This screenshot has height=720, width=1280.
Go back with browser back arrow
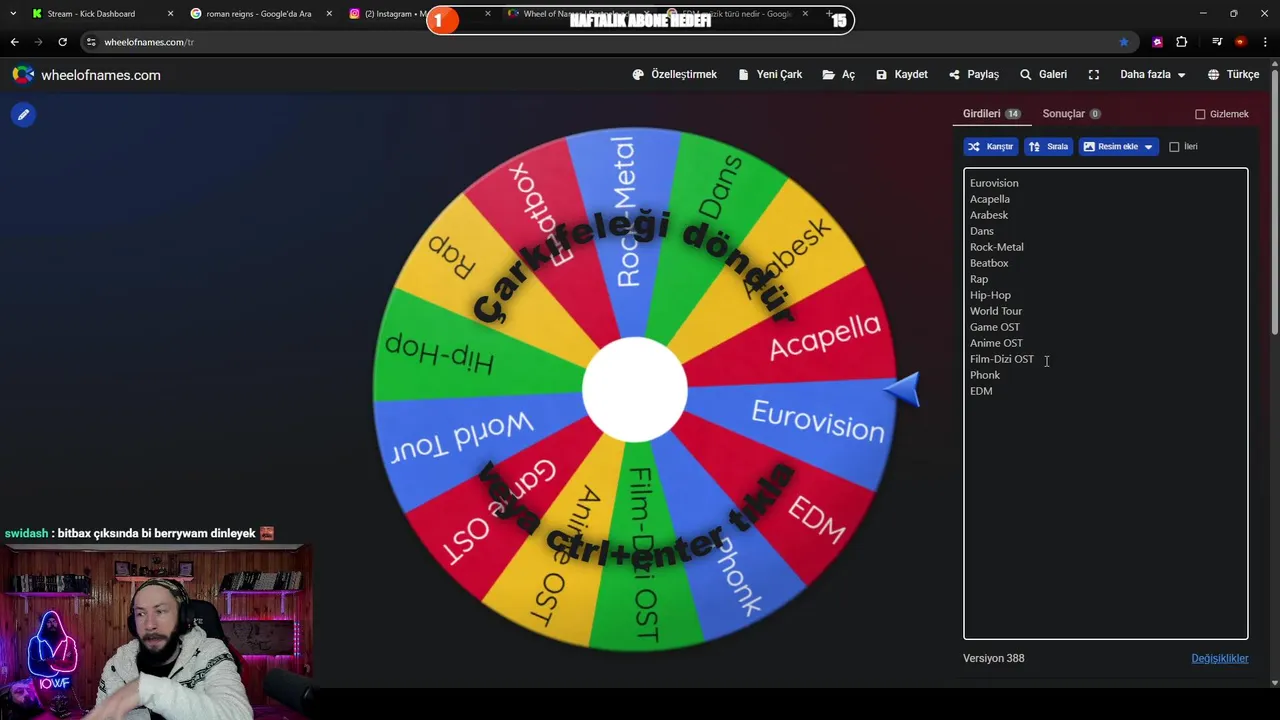coord(14,42)
